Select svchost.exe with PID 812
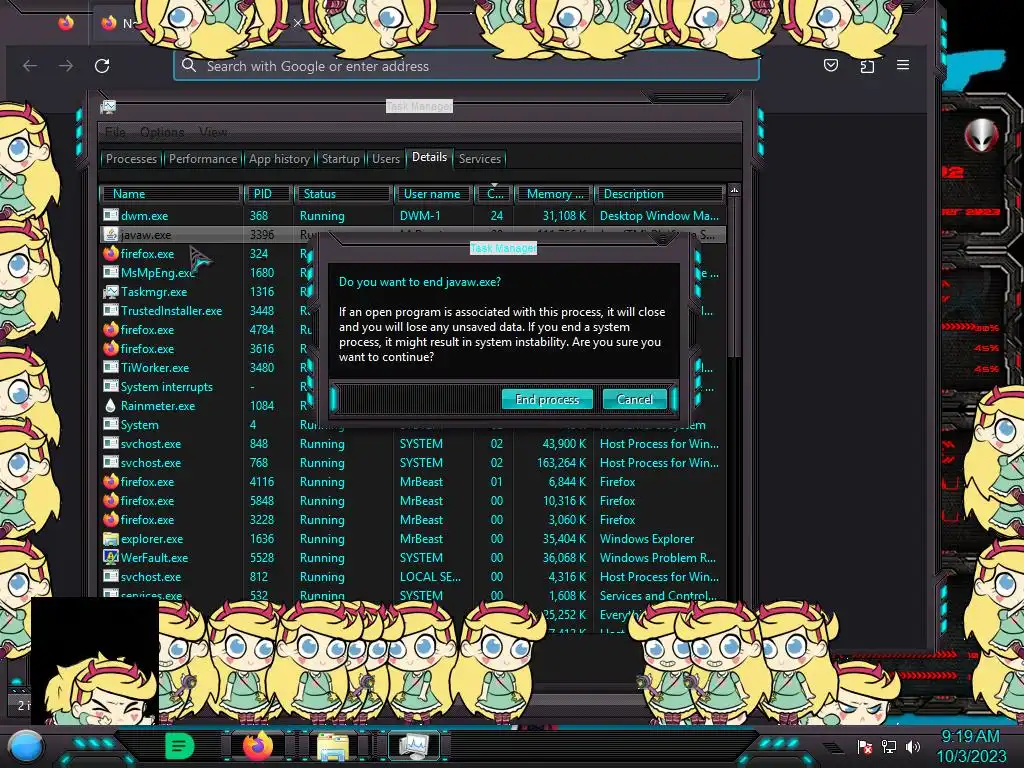This screenshot has width=1024, height=768. 413,577
